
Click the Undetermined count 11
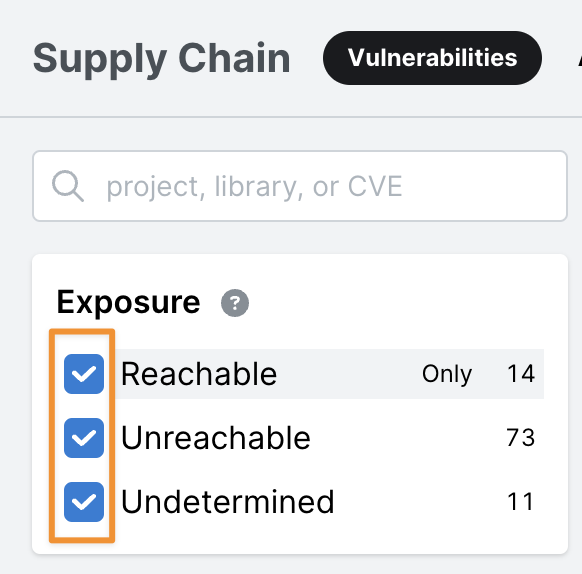point(521,502)
